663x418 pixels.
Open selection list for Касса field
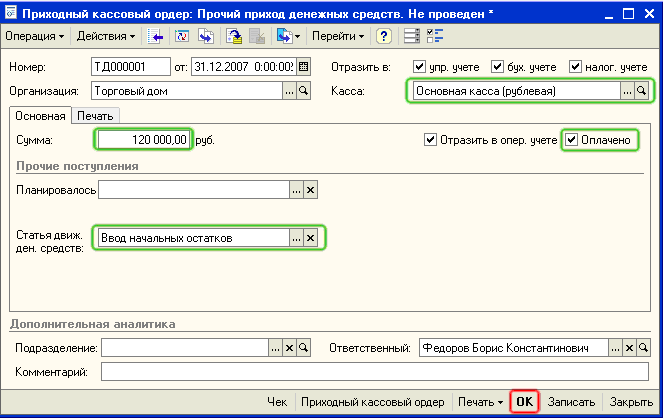627,91
